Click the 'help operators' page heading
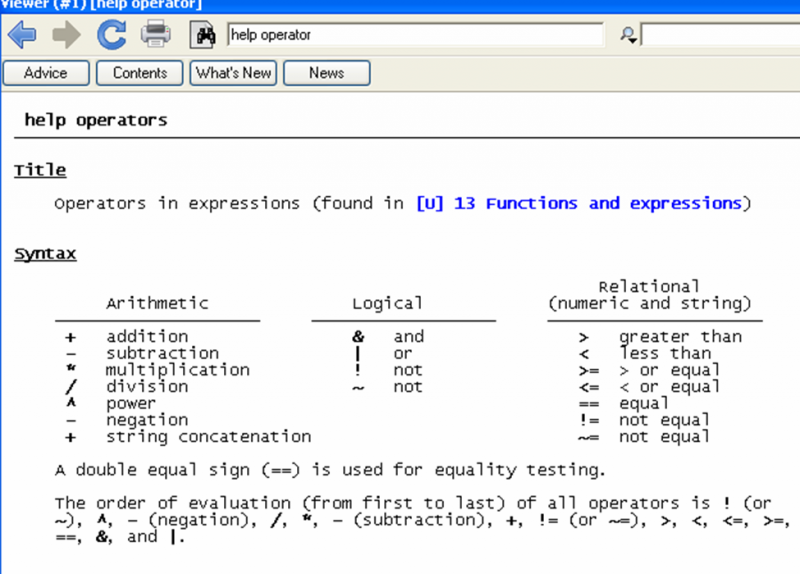Image resolution: width=800 pixels, height=574 pixels. 96,120
